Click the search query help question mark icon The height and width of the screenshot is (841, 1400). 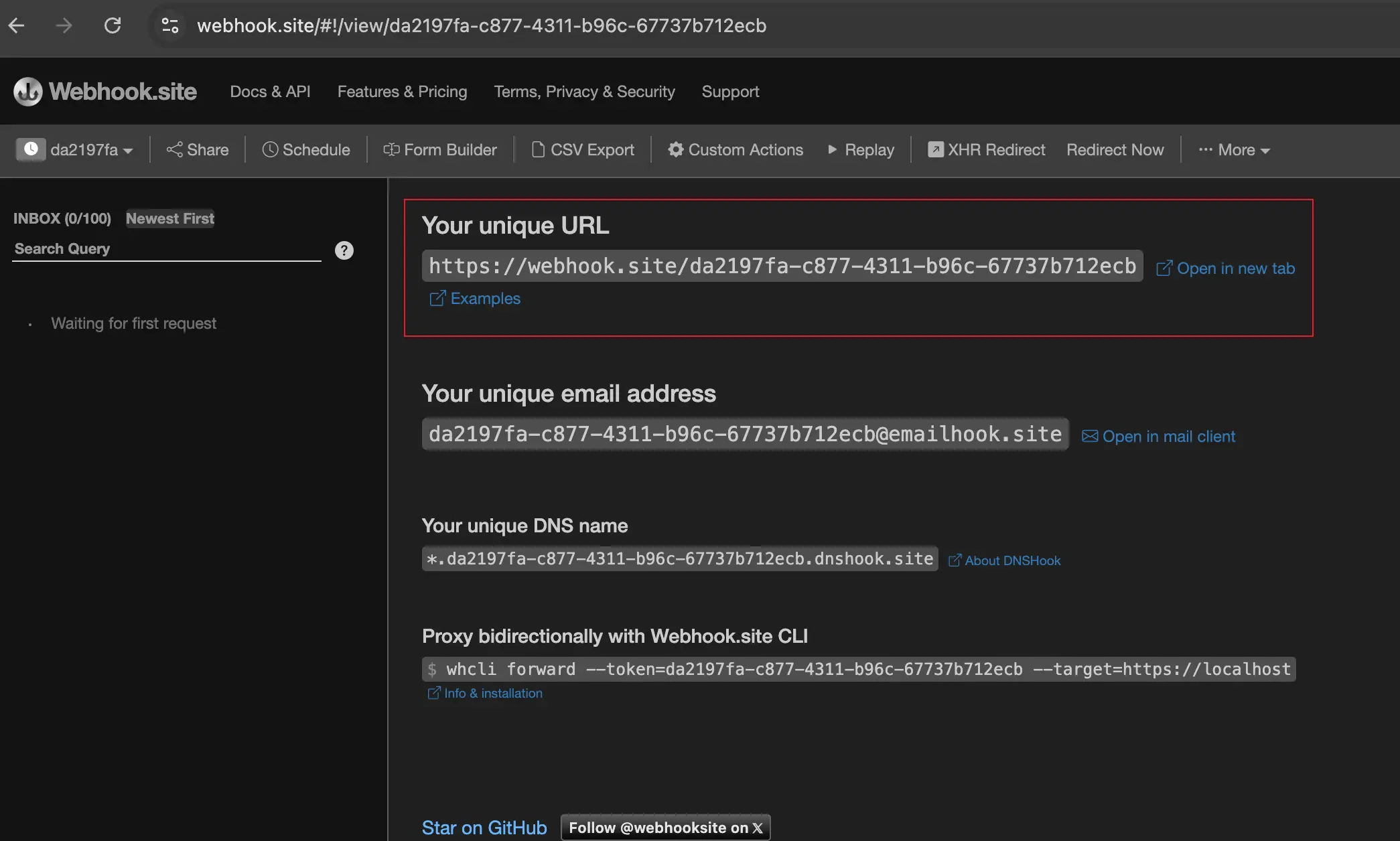[344, 250]
